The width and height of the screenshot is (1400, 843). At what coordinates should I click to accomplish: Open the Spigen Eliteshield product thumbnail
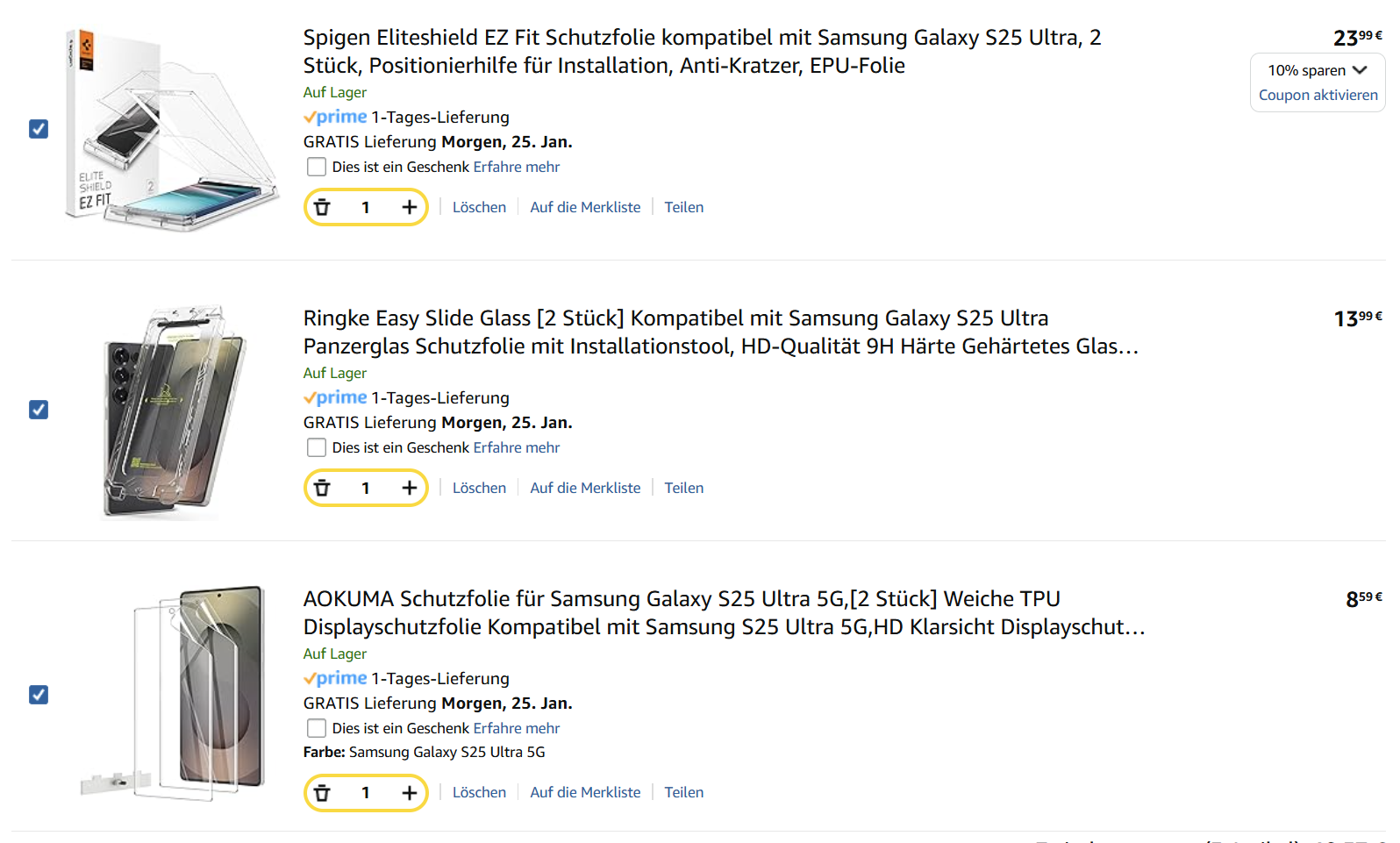click(171, 129)
